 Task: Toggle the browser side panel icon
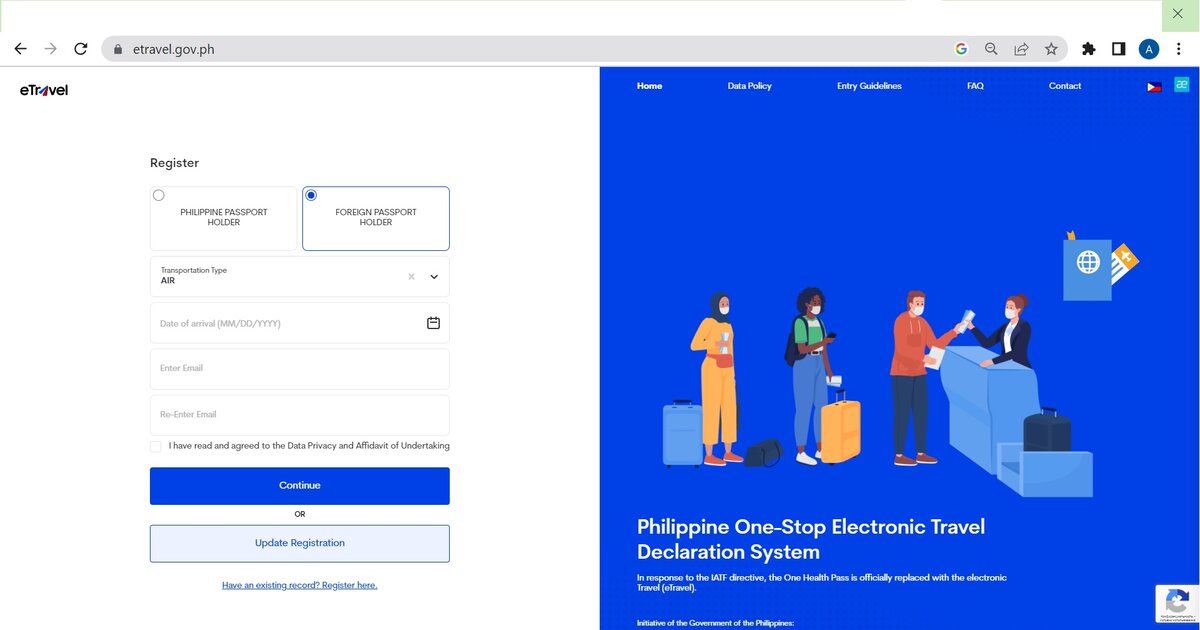pos(1119,48)
